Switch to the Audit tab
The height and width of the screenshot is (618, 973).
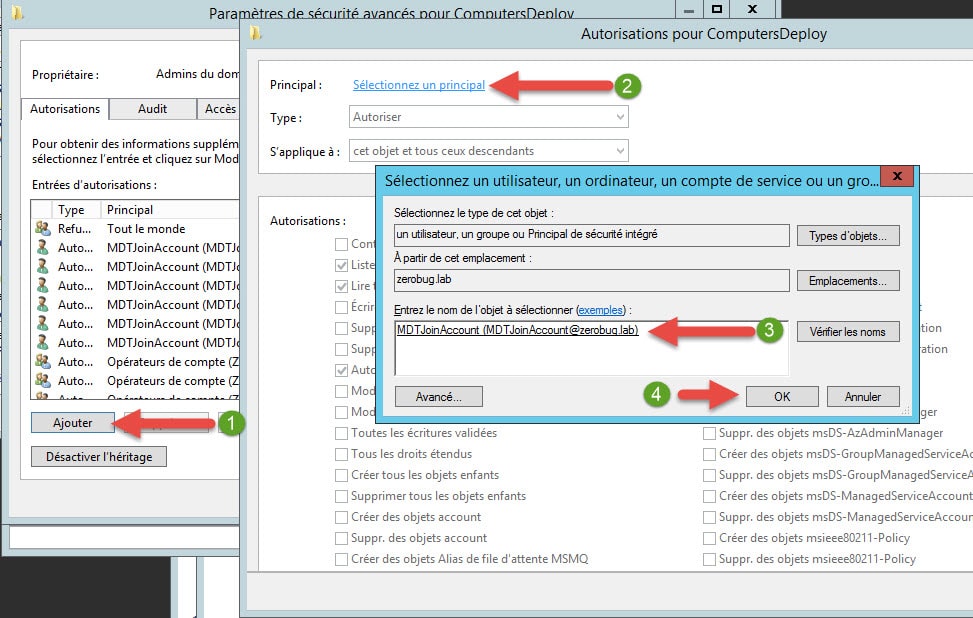pos(152,109)
